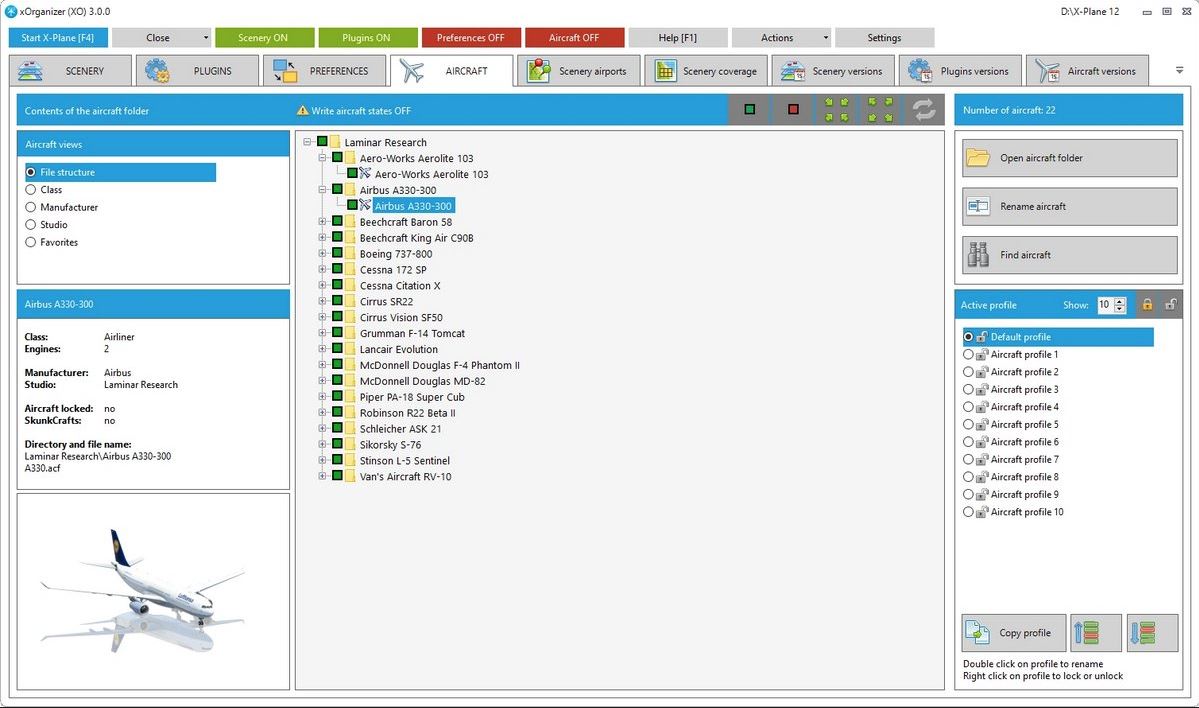1199x708 pixels.
Task: Click the Find aircraft button
Action: tap(1069, 255)
